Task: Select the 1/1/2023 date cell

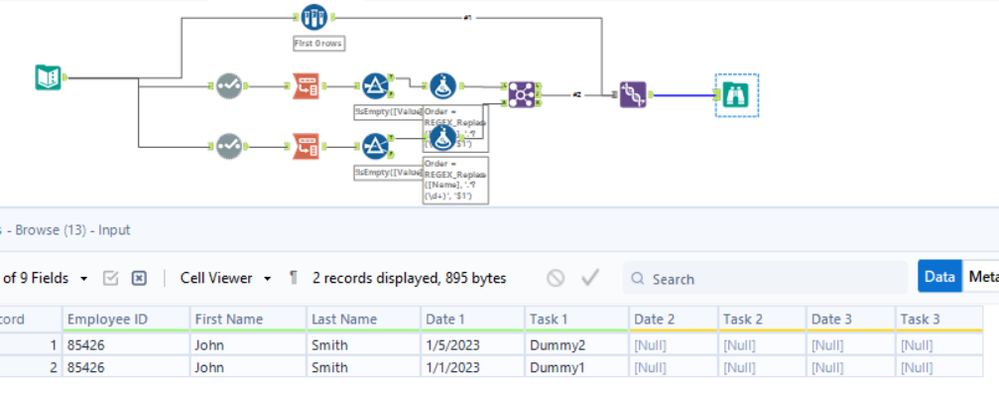Action: 473,368
